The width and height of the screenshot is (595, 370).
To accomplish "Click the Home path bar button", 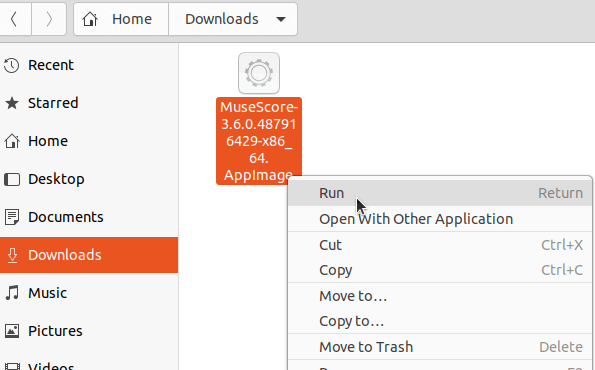I will pos(121,19).
